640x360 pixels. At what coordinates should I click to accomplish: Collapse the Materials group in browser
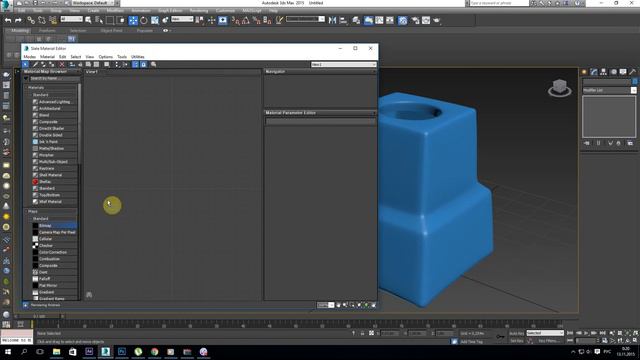coord(26,87)
